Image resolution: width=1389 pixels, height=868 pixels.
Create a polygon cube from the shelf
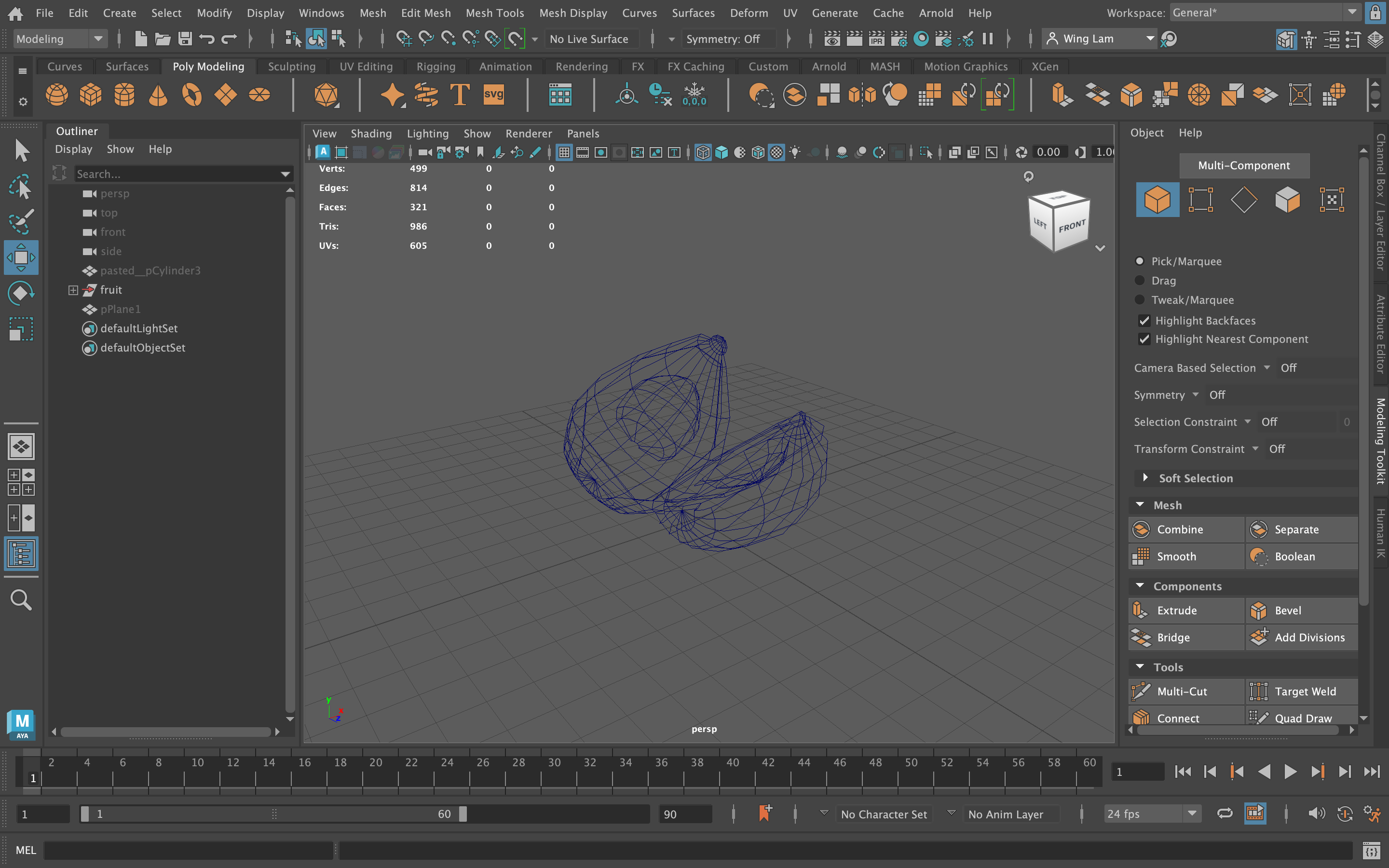click(x=91, y=95)
